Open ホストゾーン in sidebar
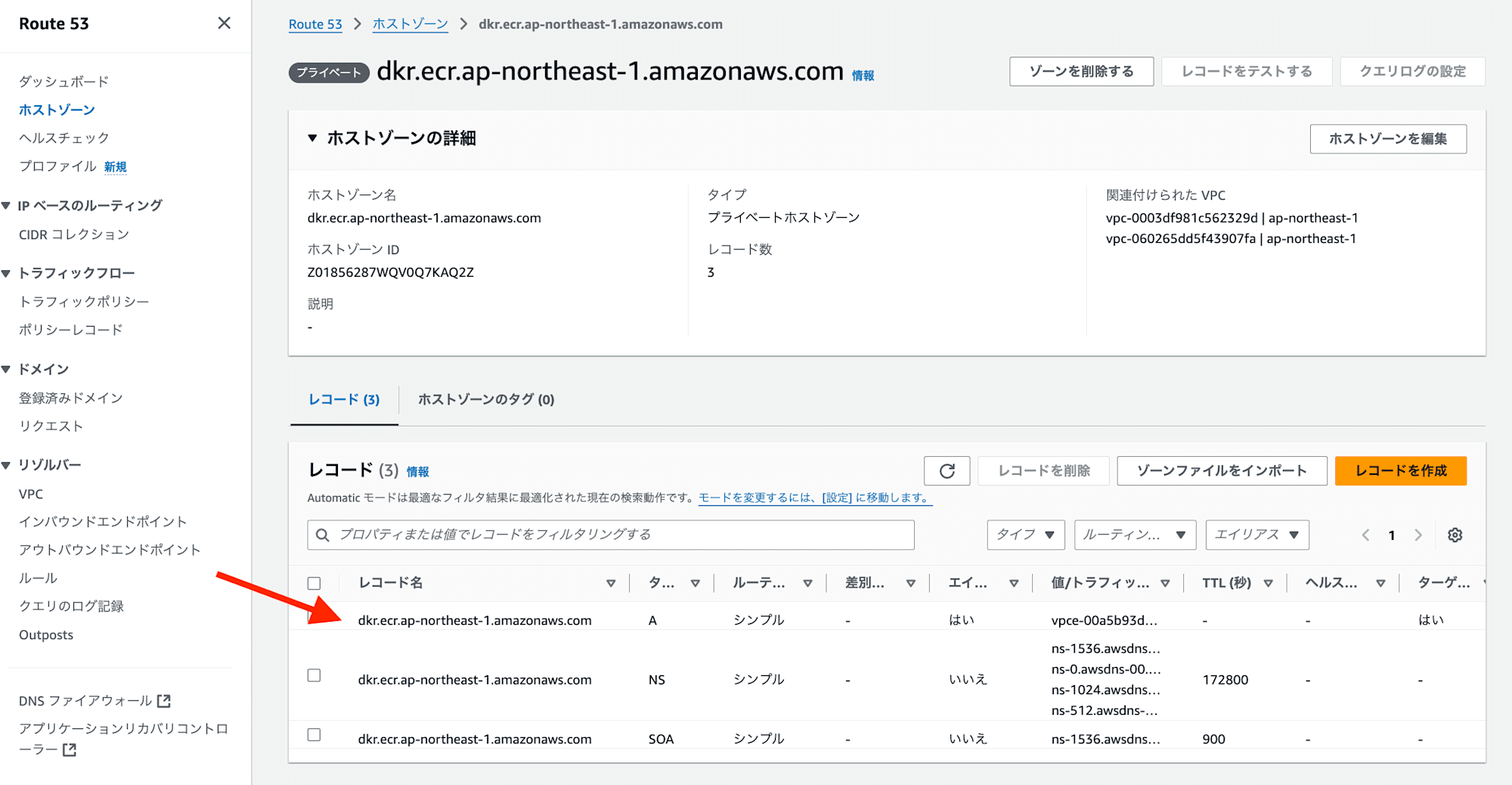The height and width of the screenshot is (785, 1512). tap(57, 110)
